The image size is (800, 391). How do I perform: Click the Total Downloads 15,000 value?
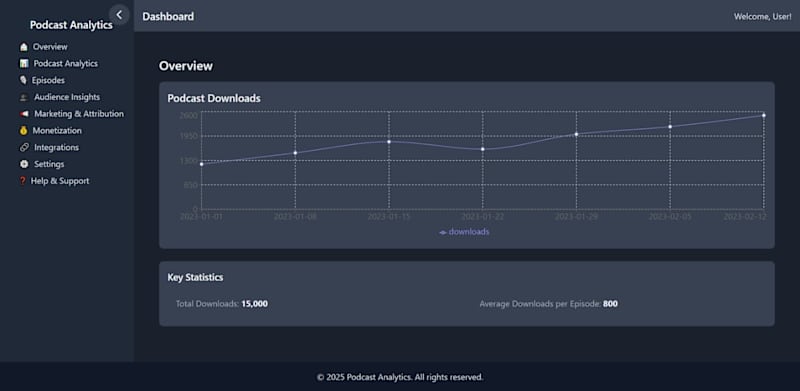pos(255,304)
